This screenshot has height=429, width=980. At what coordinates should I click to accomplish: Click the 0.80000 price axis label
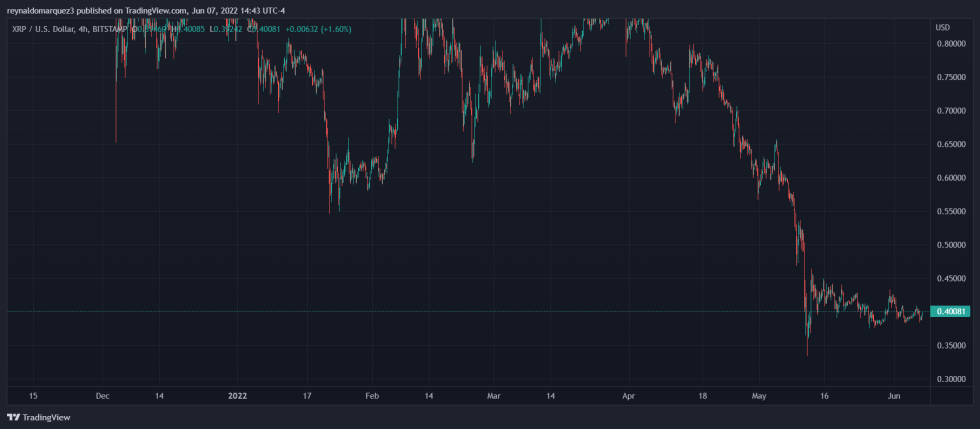[950, 44]
